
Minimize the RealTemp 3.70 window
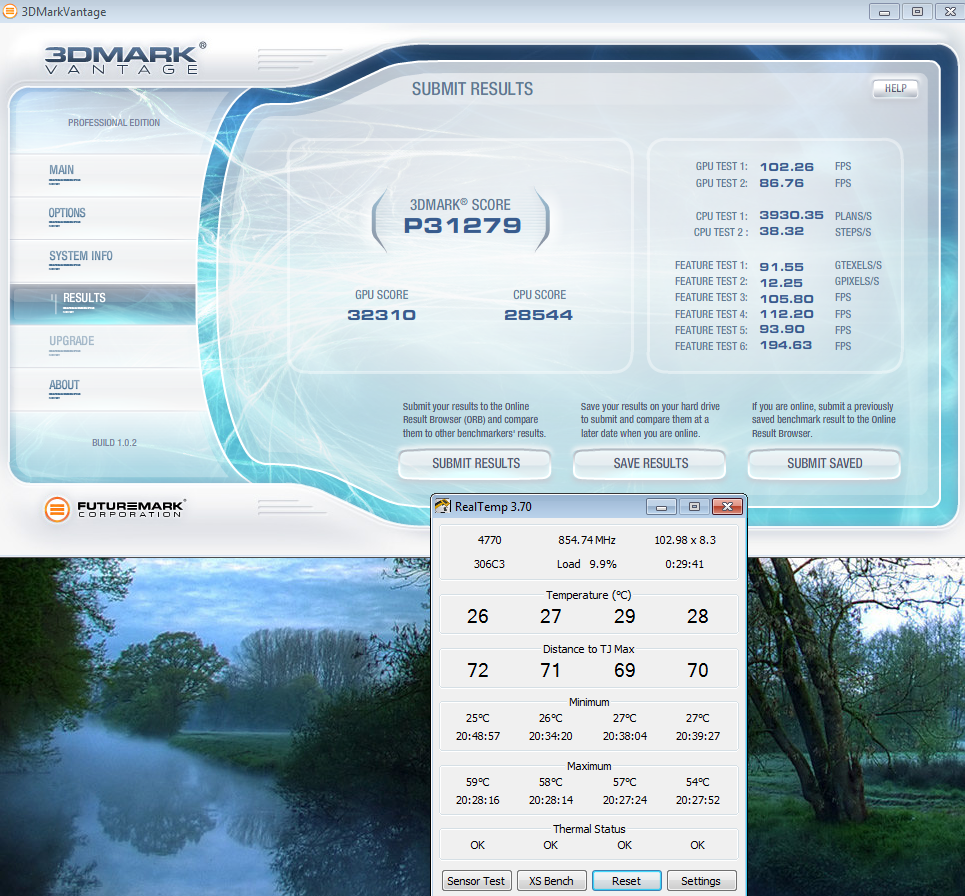pyautogui.click(x=662, y=506)
